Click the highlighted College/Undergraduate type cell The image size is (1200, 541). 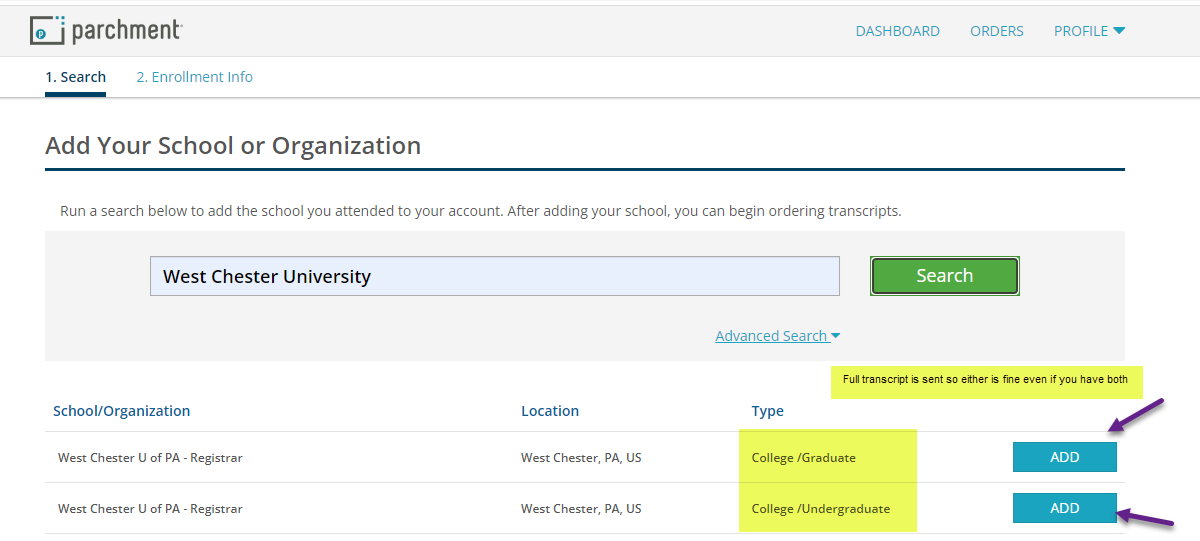[x=820, y=509]
